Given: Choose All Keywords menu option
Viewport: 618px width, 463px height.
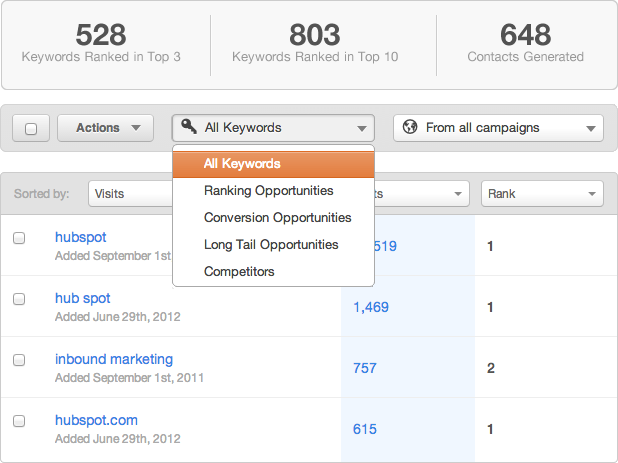Looking at the screenshot, I should coord(273,164).
